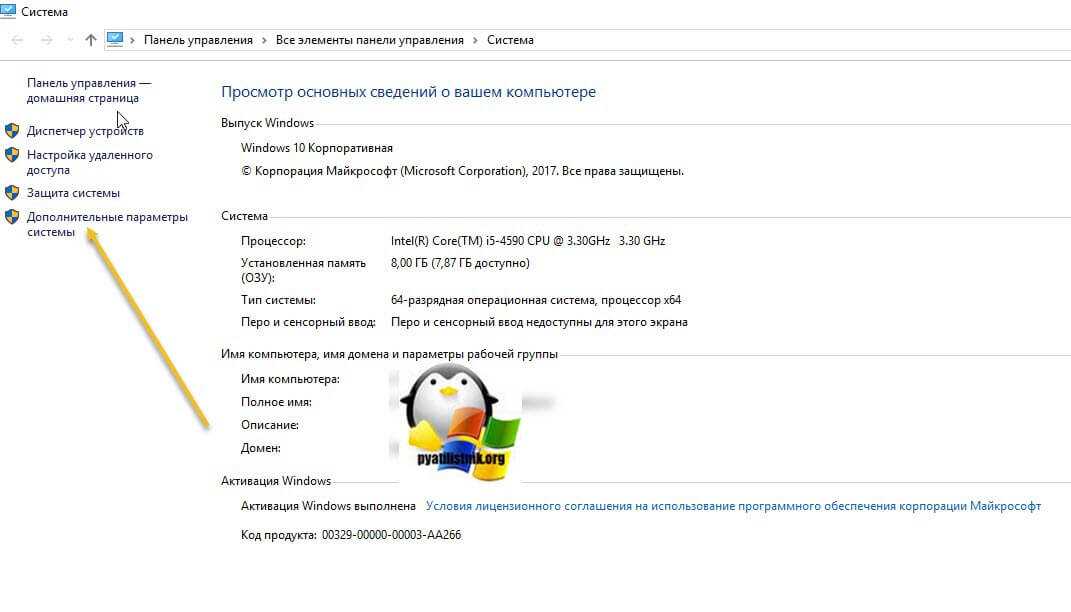Open Дополнительные параметры системы
Viewport: 1071px width, 612px height.
[x=106, y=224]
